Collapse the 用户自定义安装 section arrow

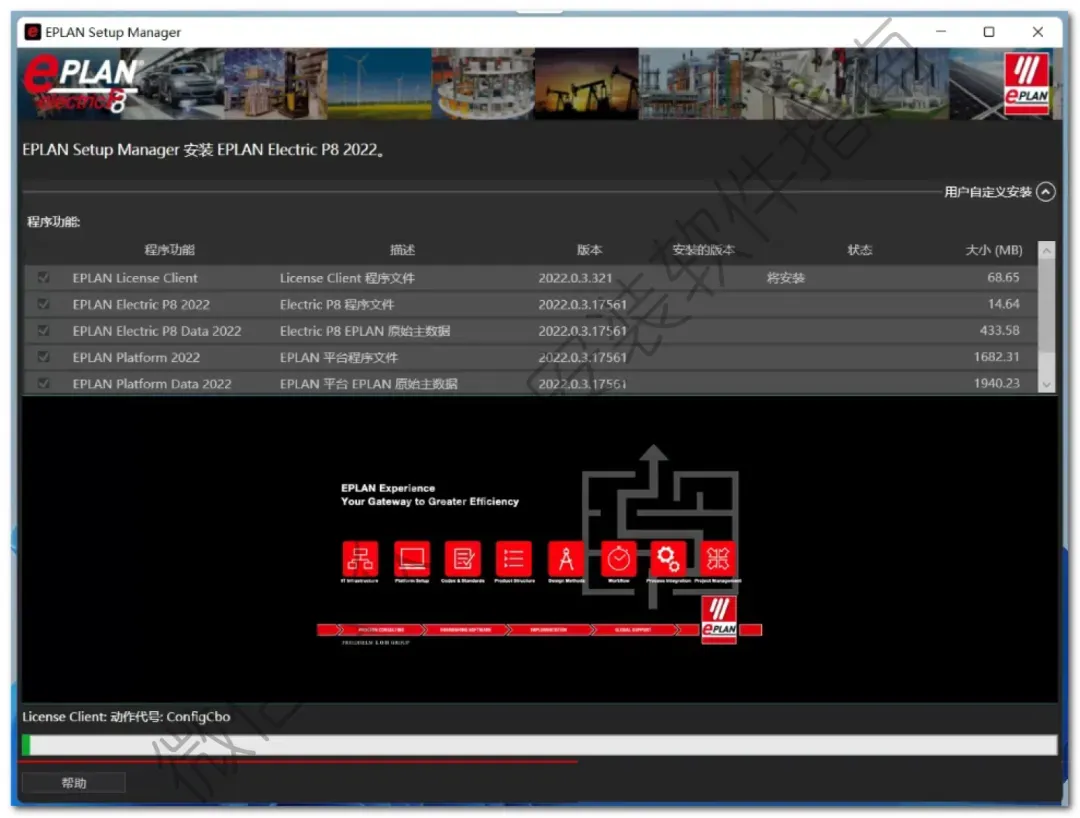coord(1046,191)
